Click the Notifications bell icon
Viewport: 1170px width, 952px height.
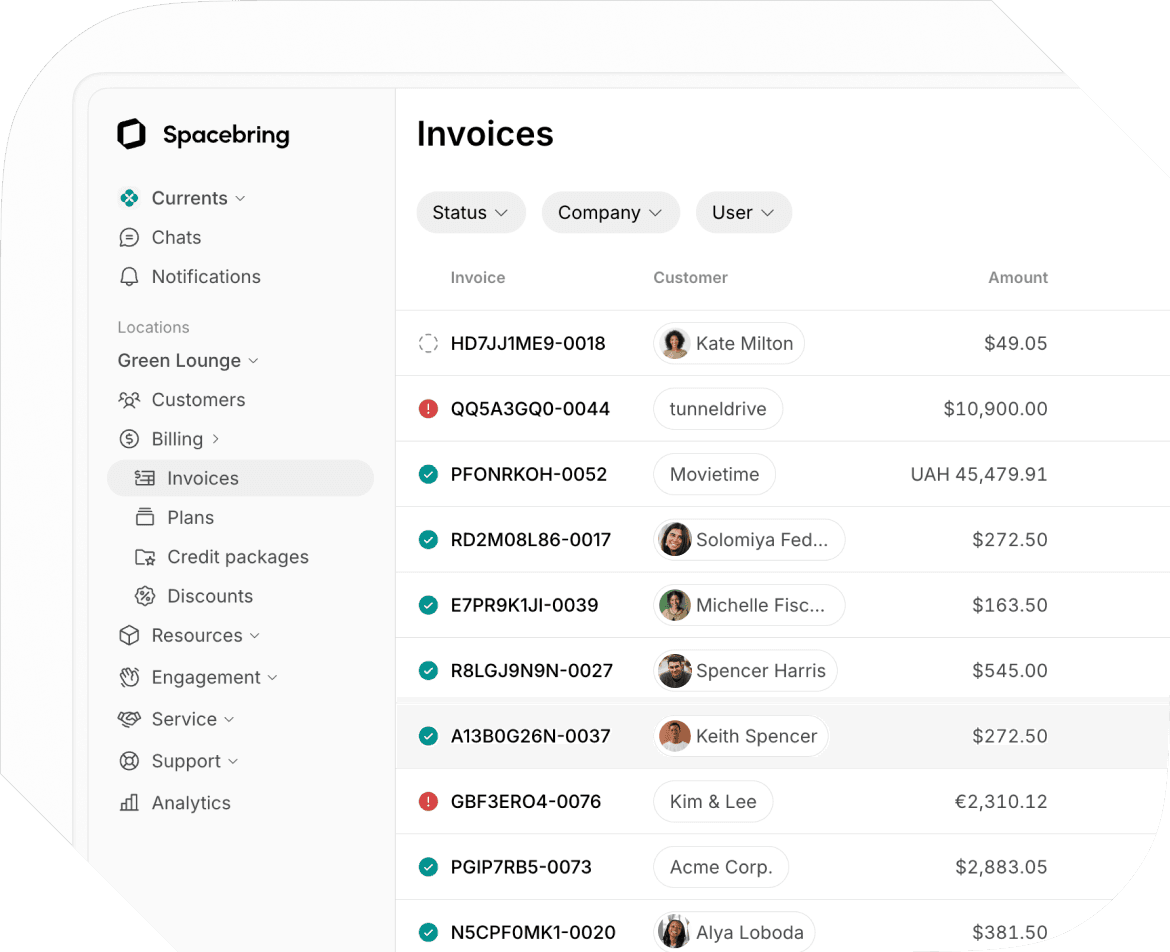pos(129,277)
